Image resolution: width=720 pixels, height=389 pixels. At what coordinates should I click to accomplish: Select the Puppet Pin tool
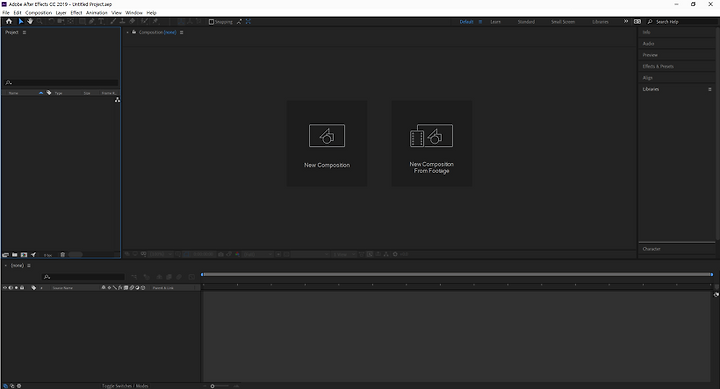[x=155, y=22]
